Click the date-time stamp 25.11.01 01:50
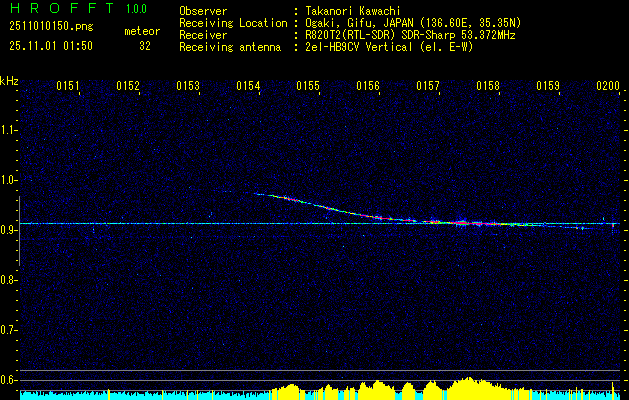629x400 pixels. (50, 46)
